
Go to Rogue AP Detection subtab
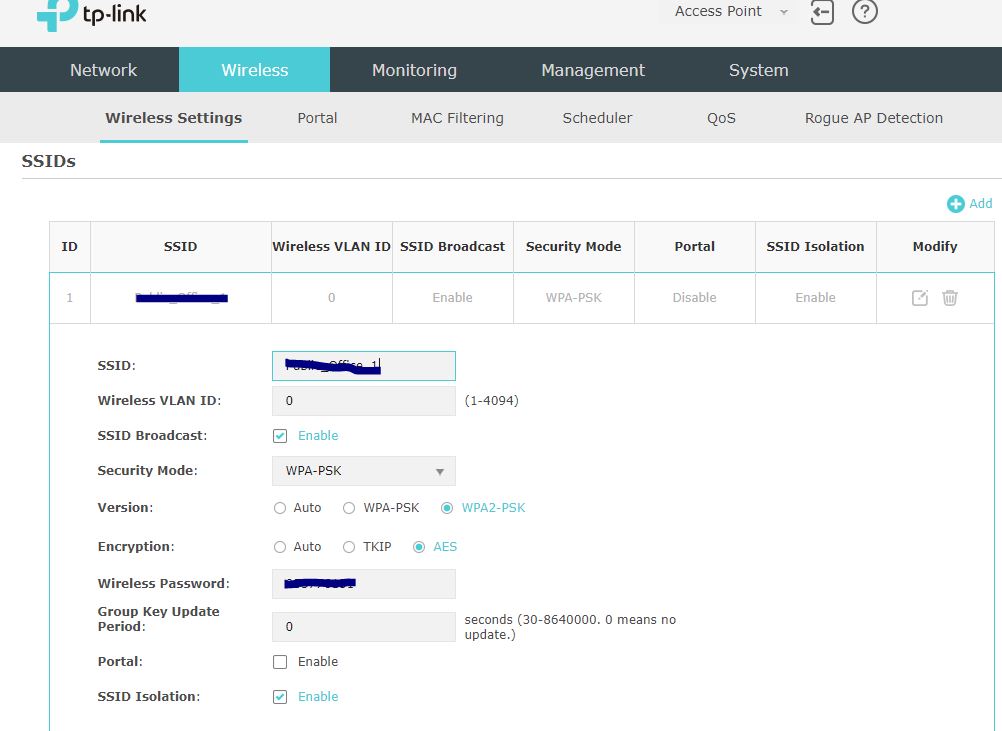874,118
